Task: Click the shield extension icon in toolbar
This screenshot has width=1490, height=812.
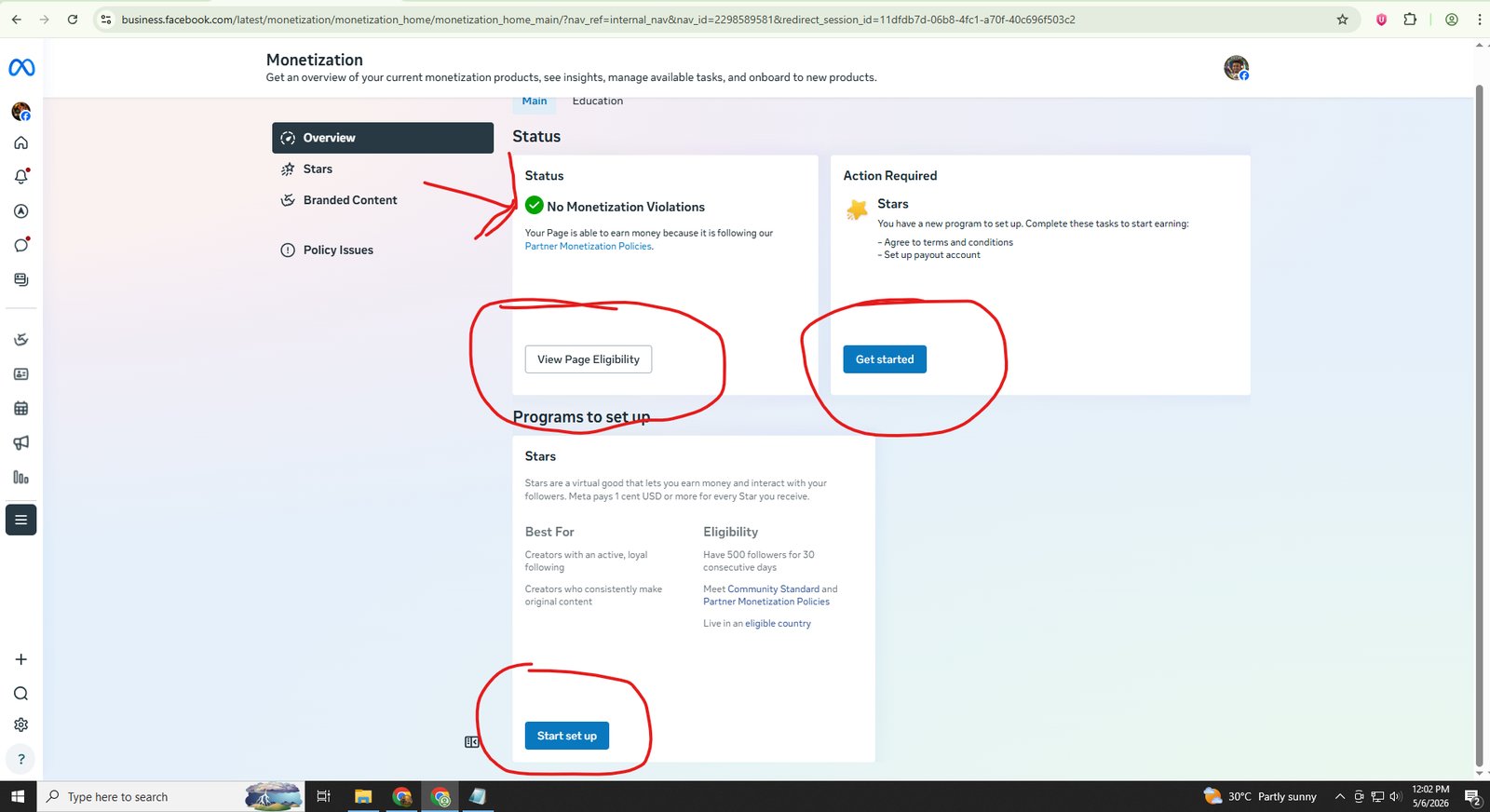Action: click(x=1381, y=19)
